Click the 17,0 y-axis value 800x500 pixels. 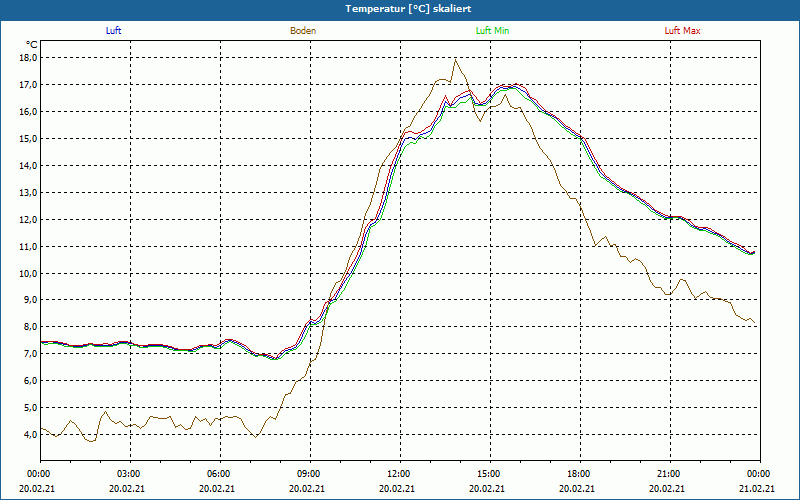click(x=30, y=85)
